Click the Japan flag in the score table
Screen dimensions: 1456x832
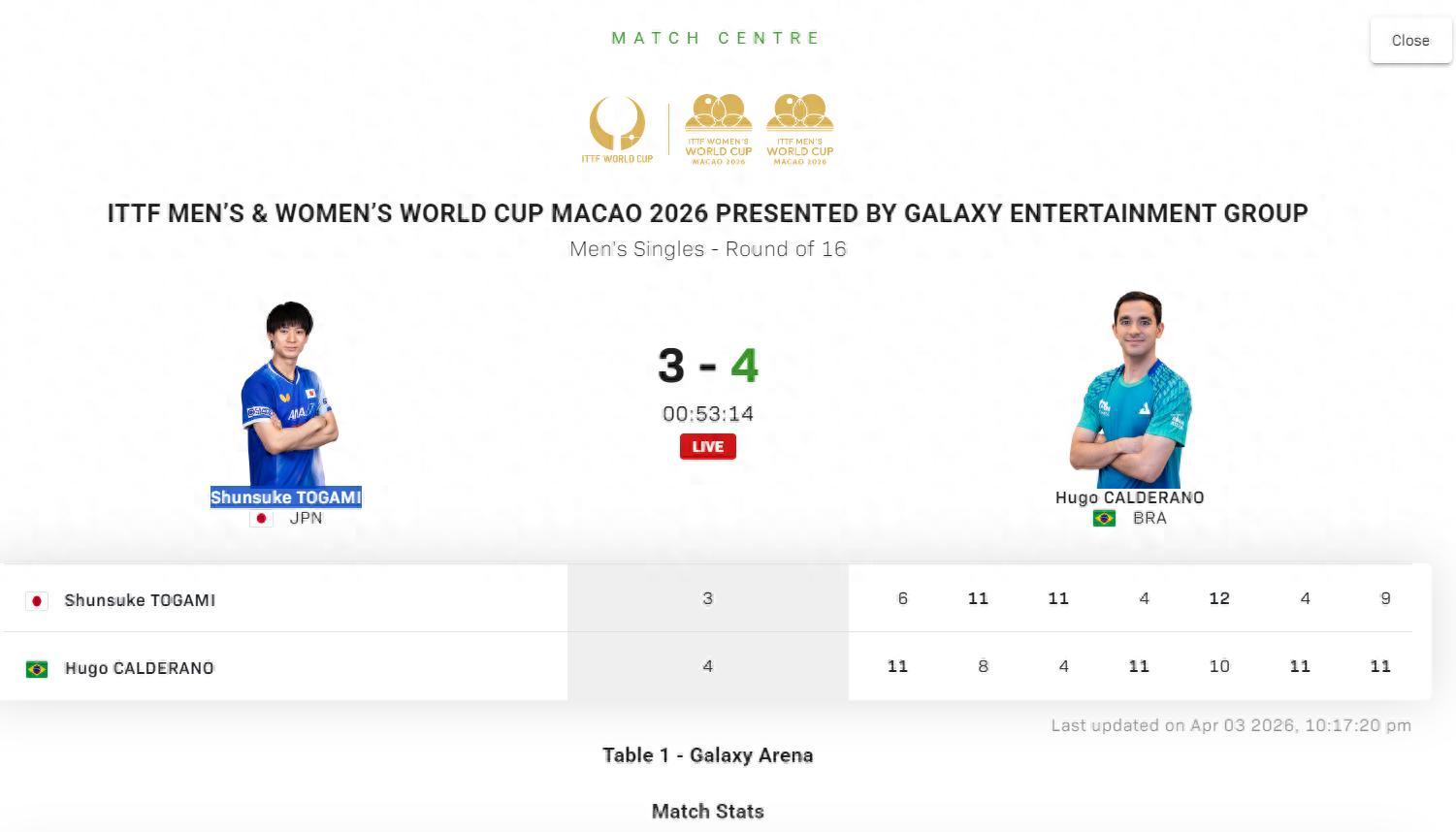[37, 601]
